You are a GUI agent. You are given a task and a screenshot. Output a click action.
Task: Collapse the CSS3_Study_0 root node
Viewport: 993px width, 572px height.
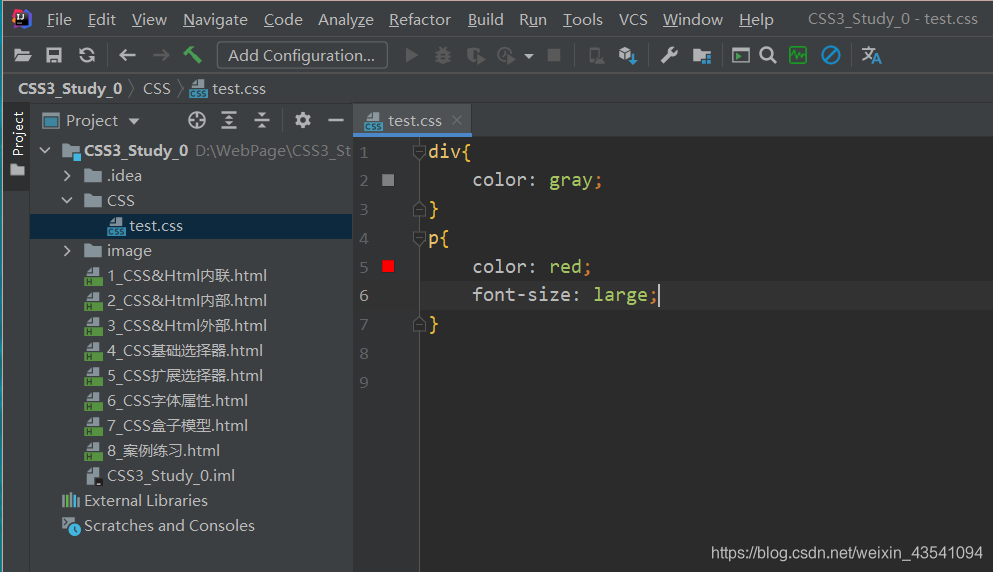pyautogui.click(x=45, y=151)
